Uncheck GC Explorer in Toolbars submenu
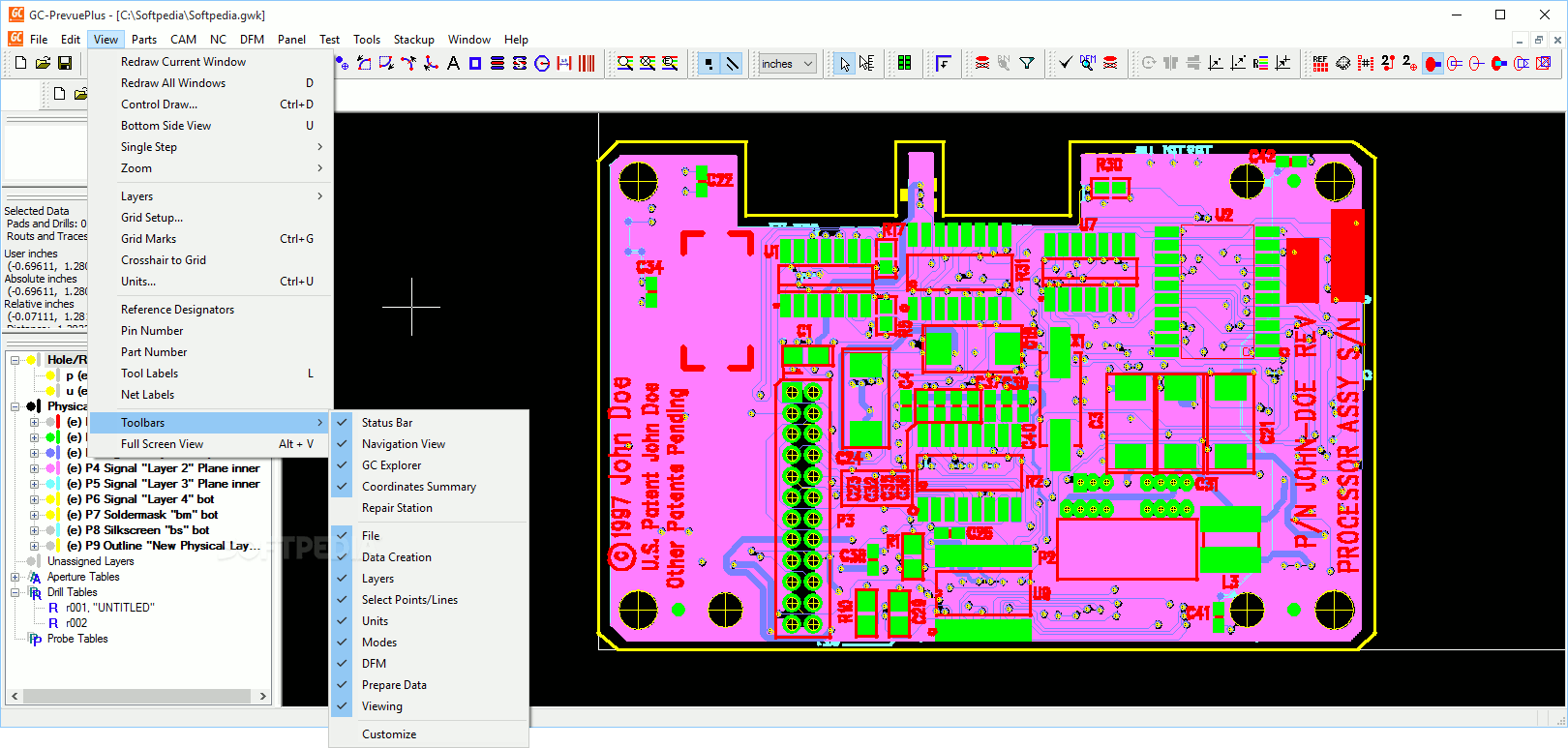This screenshot has height=748, width=1568. (x=391, y=465)
